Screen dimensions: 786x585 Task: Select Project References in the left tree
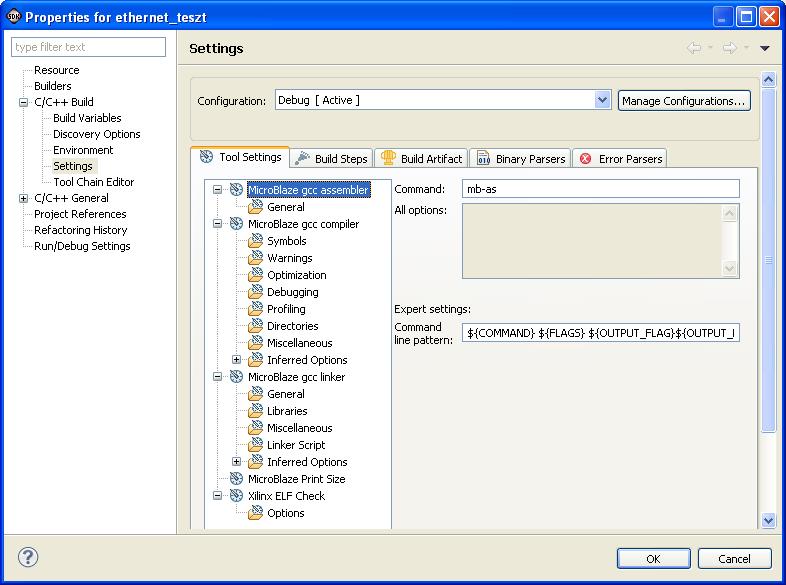click(x=80, y=215)
